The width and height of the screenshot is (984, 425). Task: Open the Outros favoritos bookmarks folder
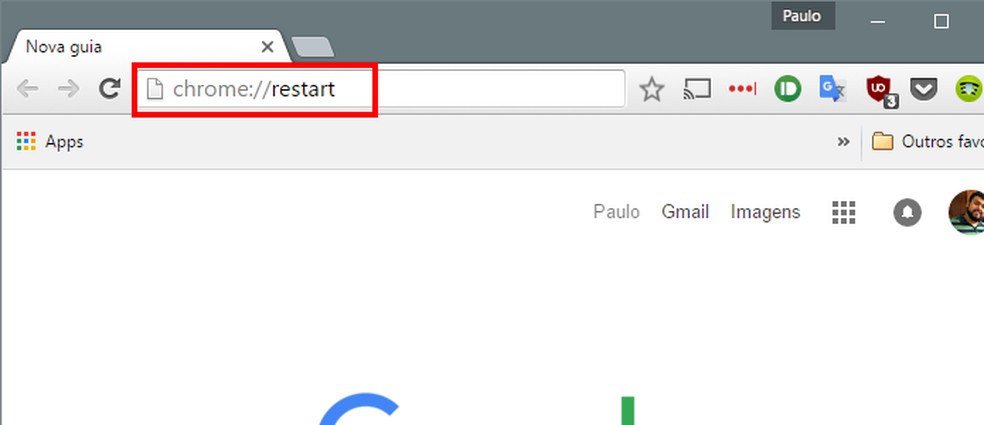928,142
